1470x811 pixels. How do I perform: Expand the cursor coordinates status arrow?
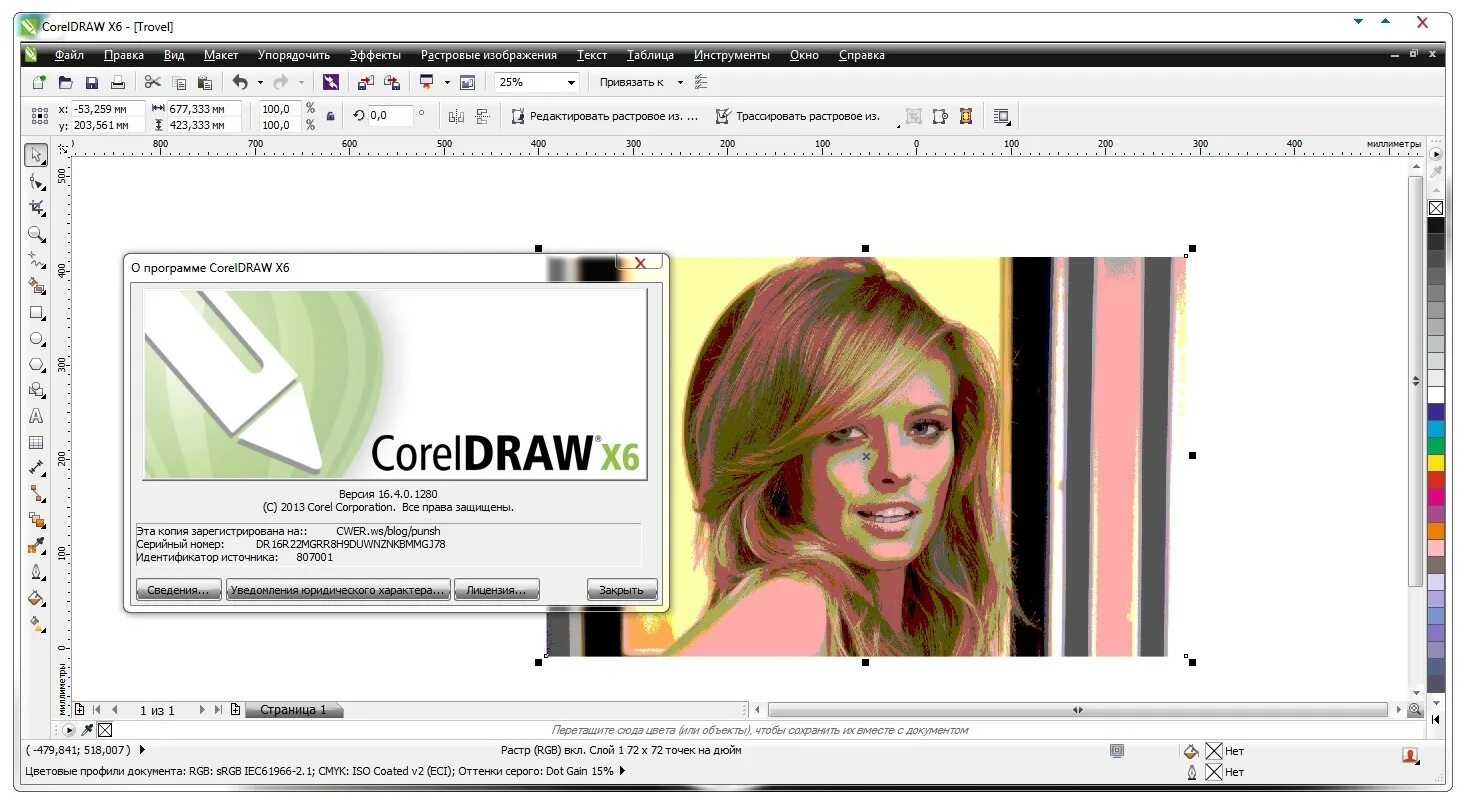[x=141, y=749]
